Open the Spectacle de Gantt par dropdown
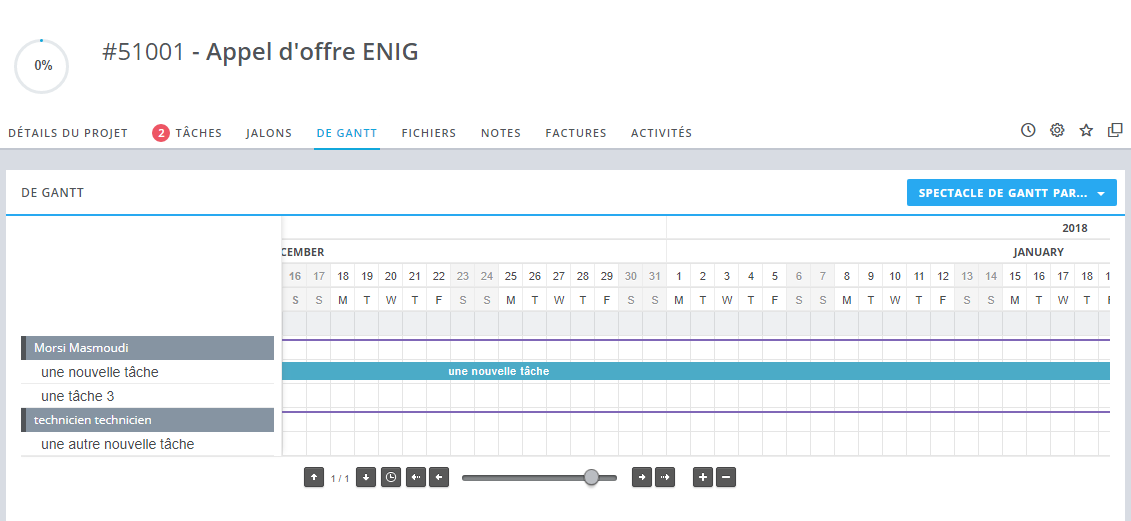This screenshot has width=1131, height=521. click(x=1012, y=193)
